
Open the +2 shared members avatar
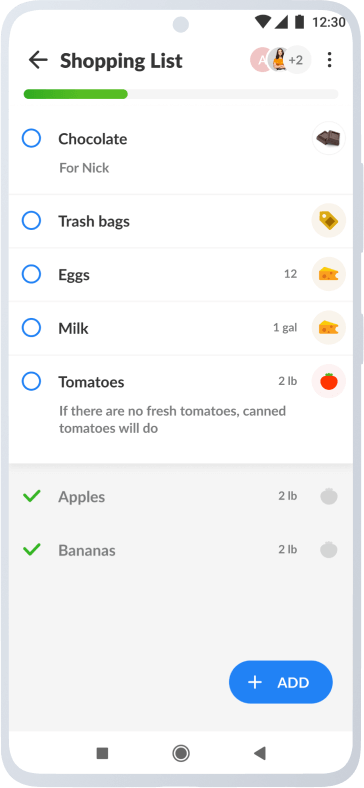297,60
